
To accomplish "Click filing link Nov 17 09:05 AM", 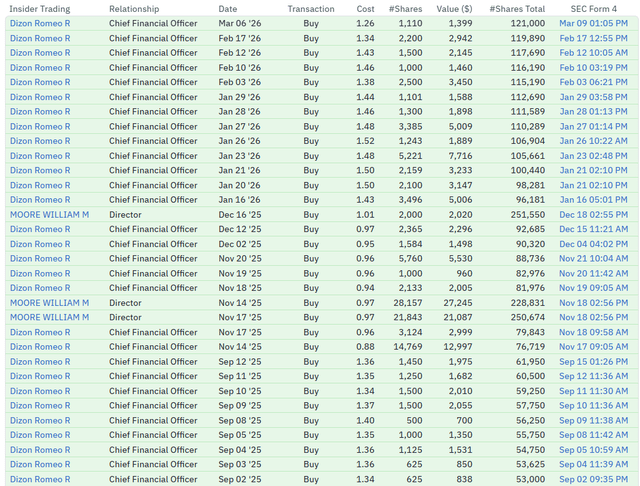I will point(593,346).
